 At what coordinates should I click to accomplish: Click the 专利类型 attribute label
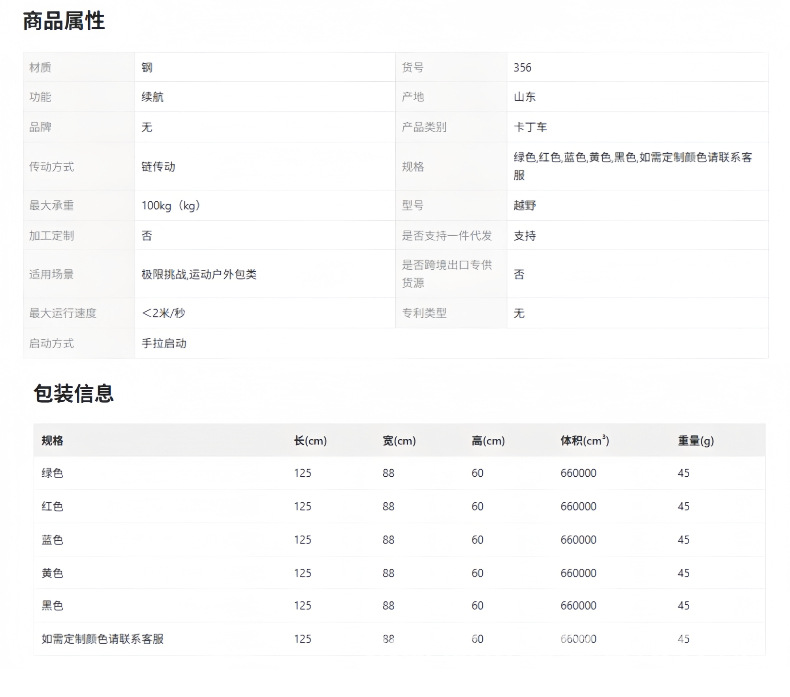point(424,313)
